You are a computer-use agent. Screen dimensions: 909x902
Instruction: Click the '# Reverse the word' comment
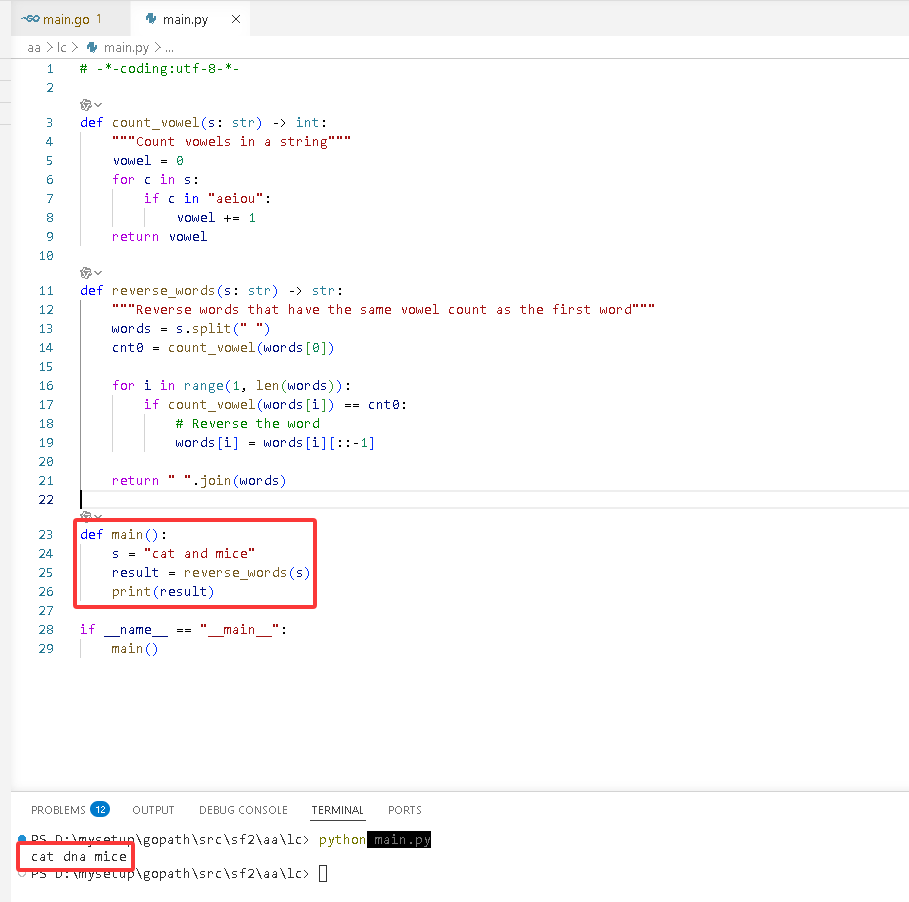point(248,424)
